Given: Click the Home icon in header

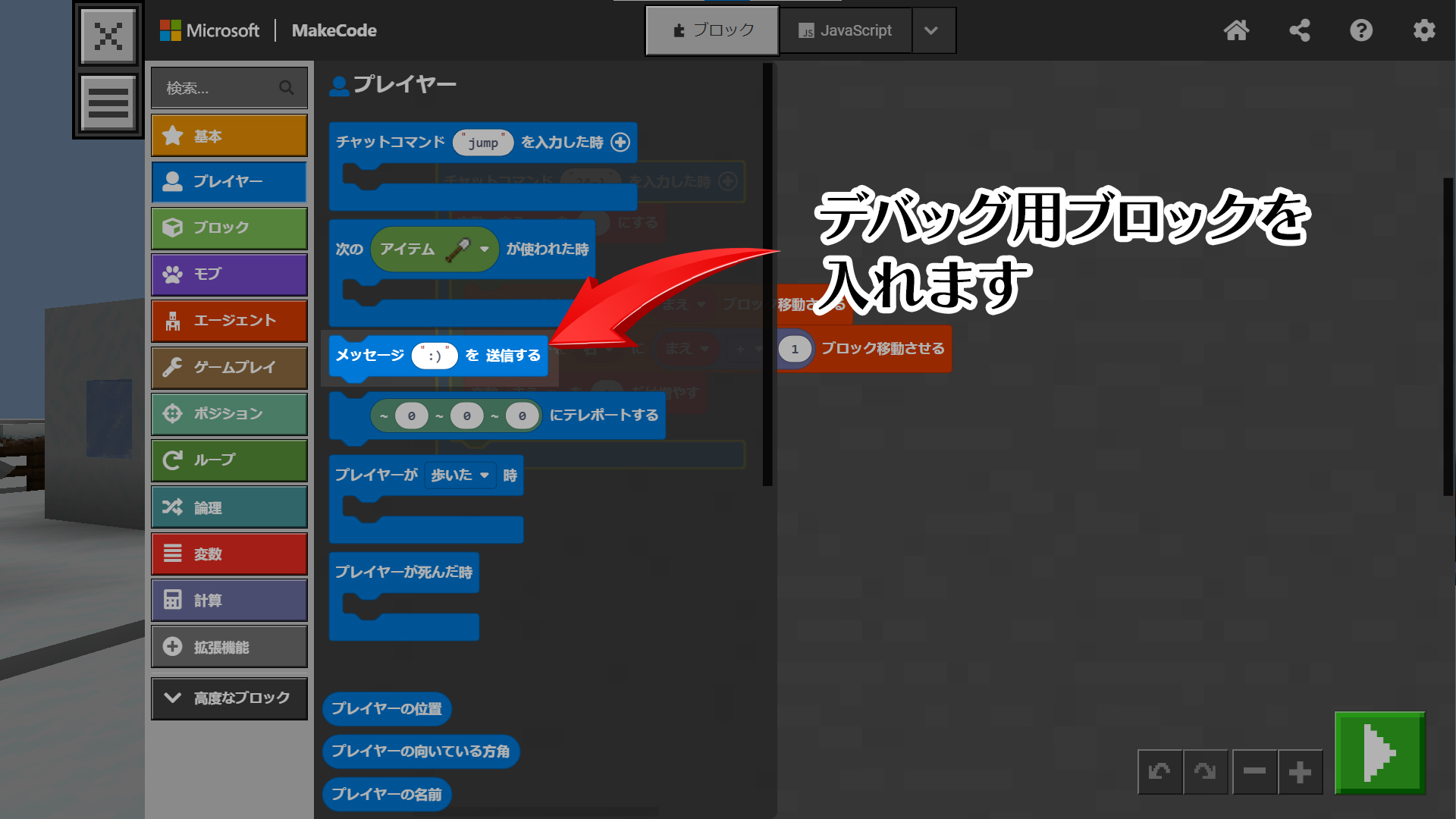Looking at the screenshot, I should tap(1236, 30).
